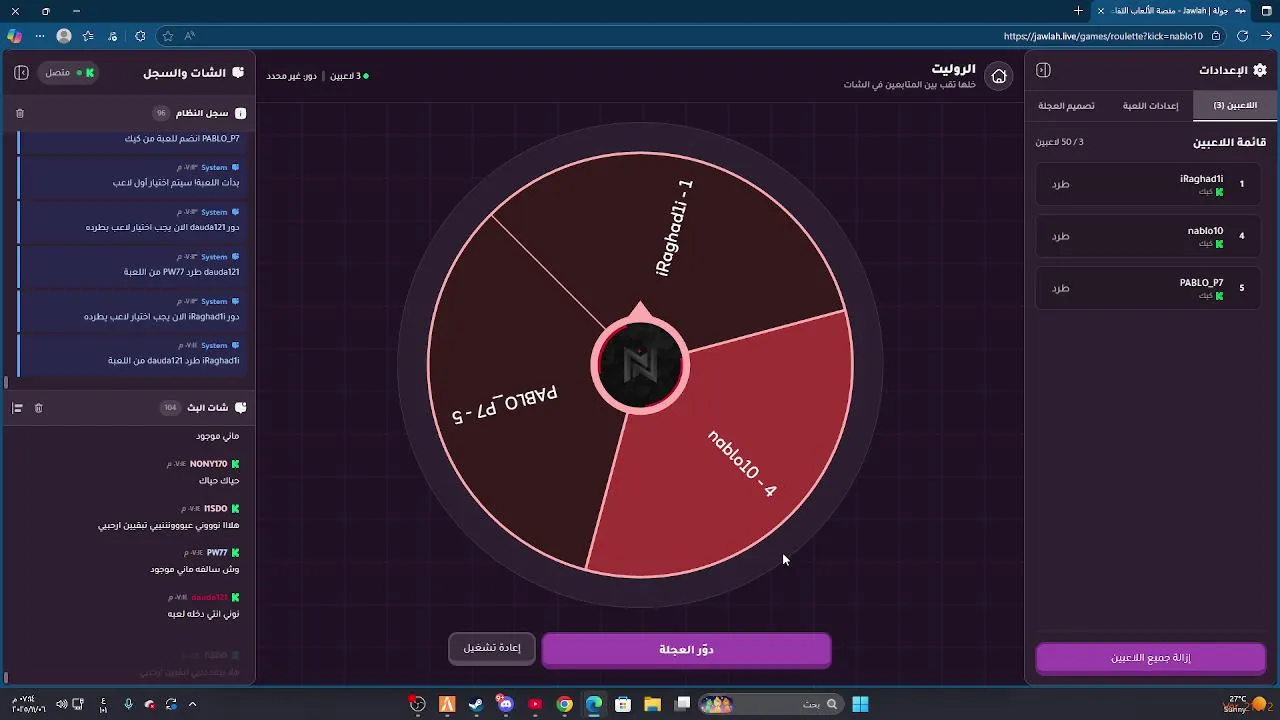Click the microphone tray icon
Image resolution: width=1280 pixels, height=720 pixels.
128,704
